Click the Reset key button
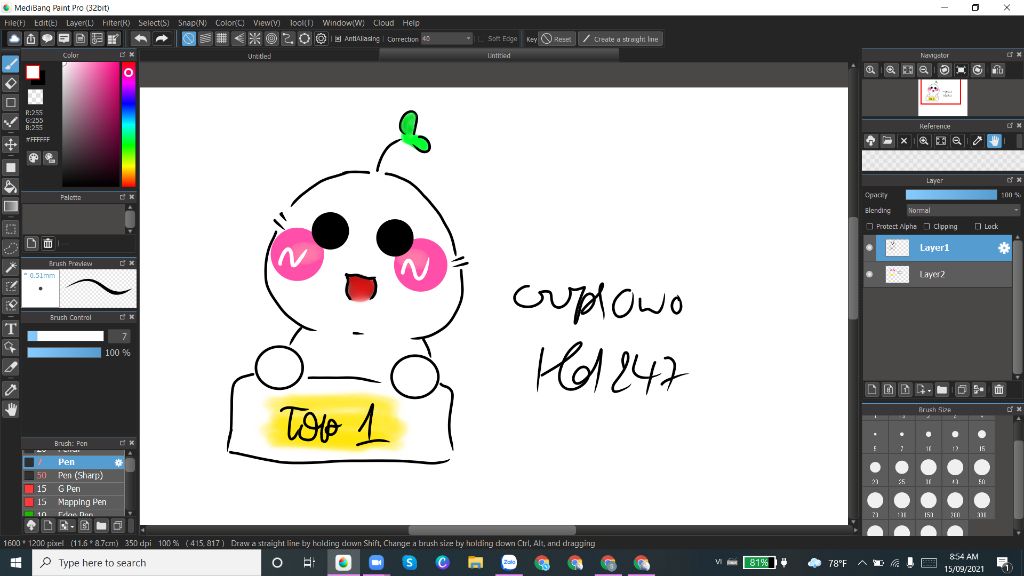1024x576 pixels. pyautogui.click(x=557, y=39)
